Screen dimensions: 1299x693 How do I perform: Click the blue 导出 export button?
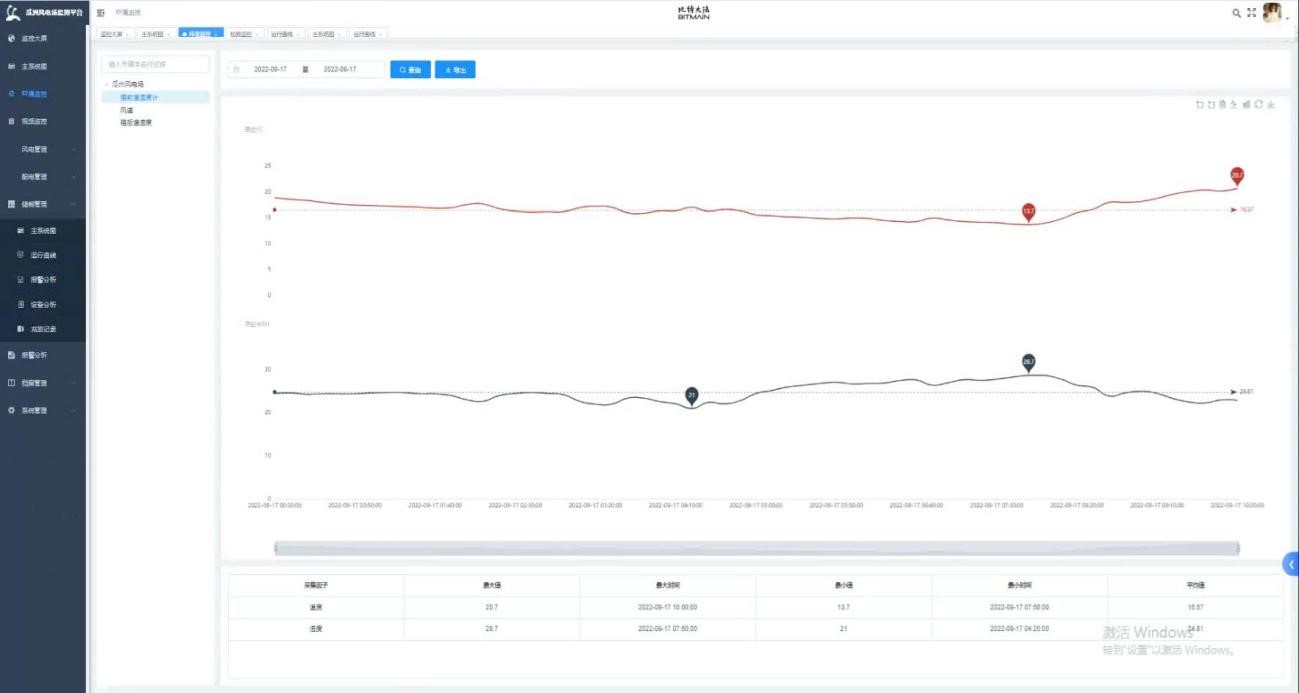tap(455, 70)
